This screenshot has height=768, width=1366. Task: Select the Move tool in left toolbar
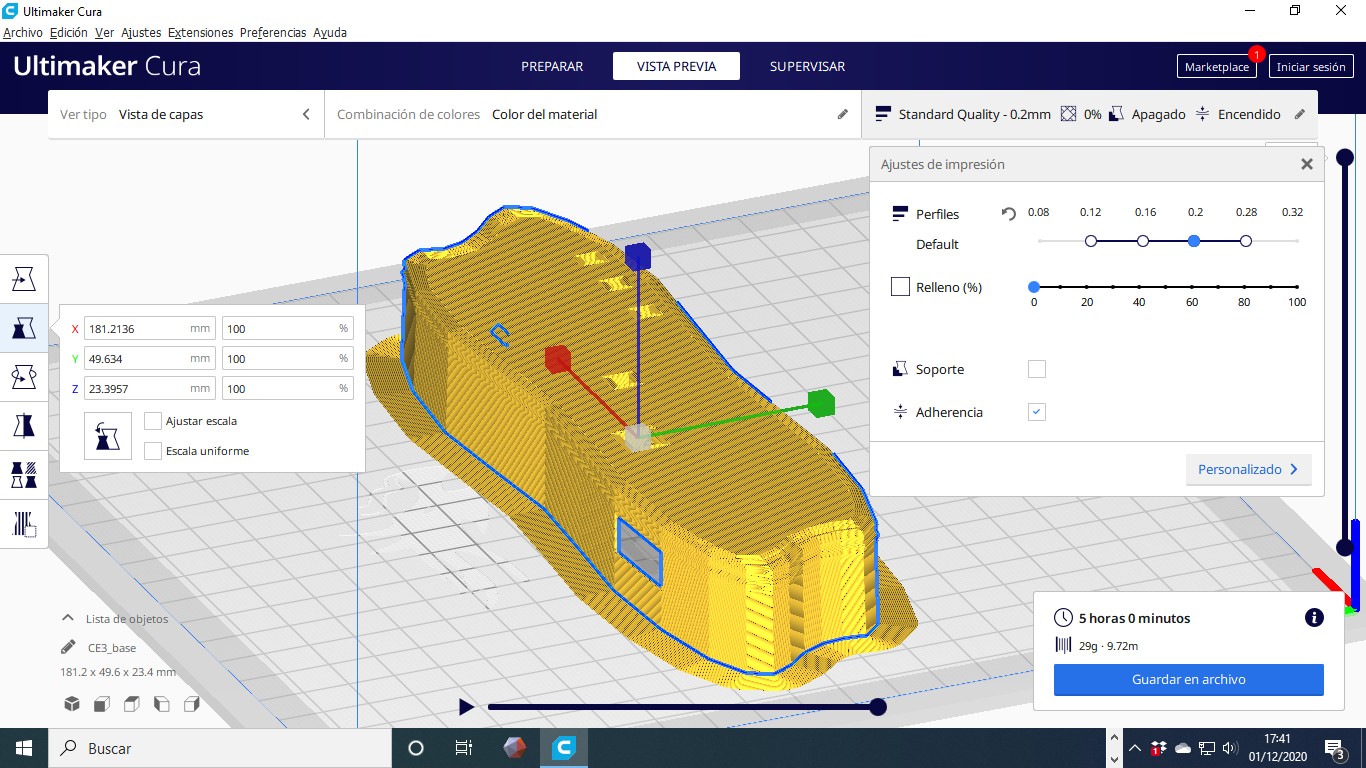click(x=24, y=280)
